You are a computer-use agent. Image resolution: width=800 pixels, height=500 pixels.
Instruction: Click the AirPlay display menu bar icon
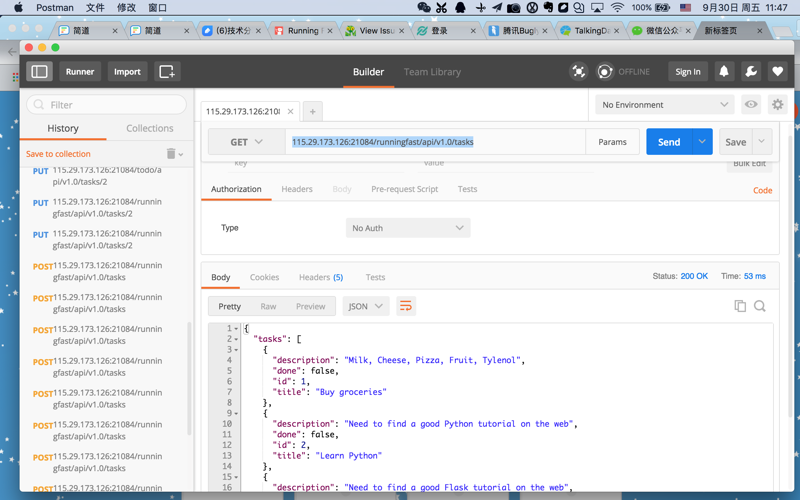click(597, 7)
